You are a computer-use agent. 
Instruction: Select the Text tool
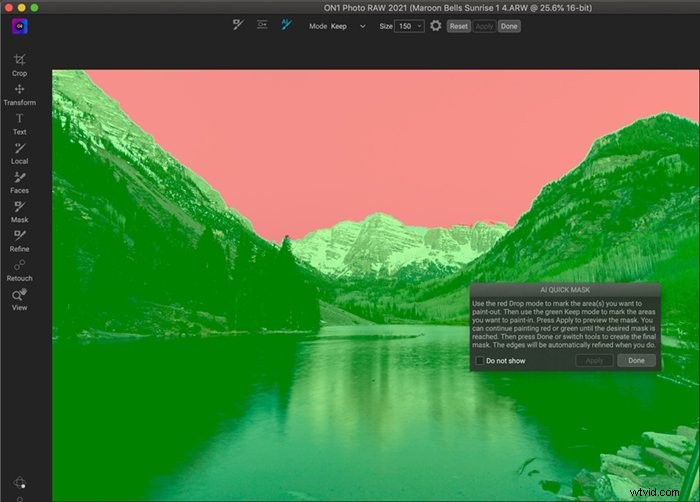click(x=19, y=124)
